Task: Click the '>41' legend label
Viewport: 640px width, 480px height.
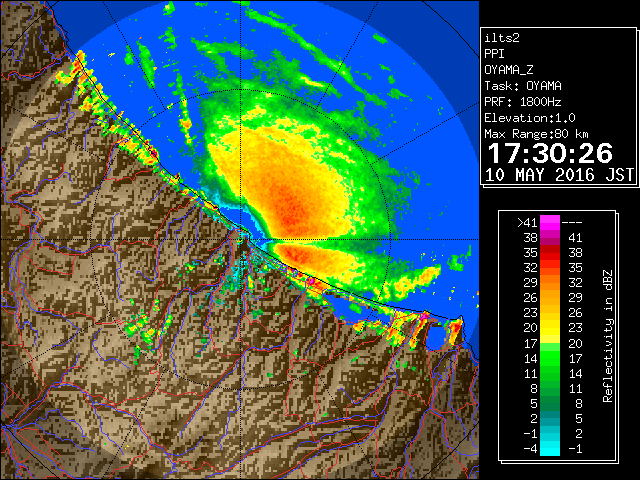Action: tap(527, 223)
